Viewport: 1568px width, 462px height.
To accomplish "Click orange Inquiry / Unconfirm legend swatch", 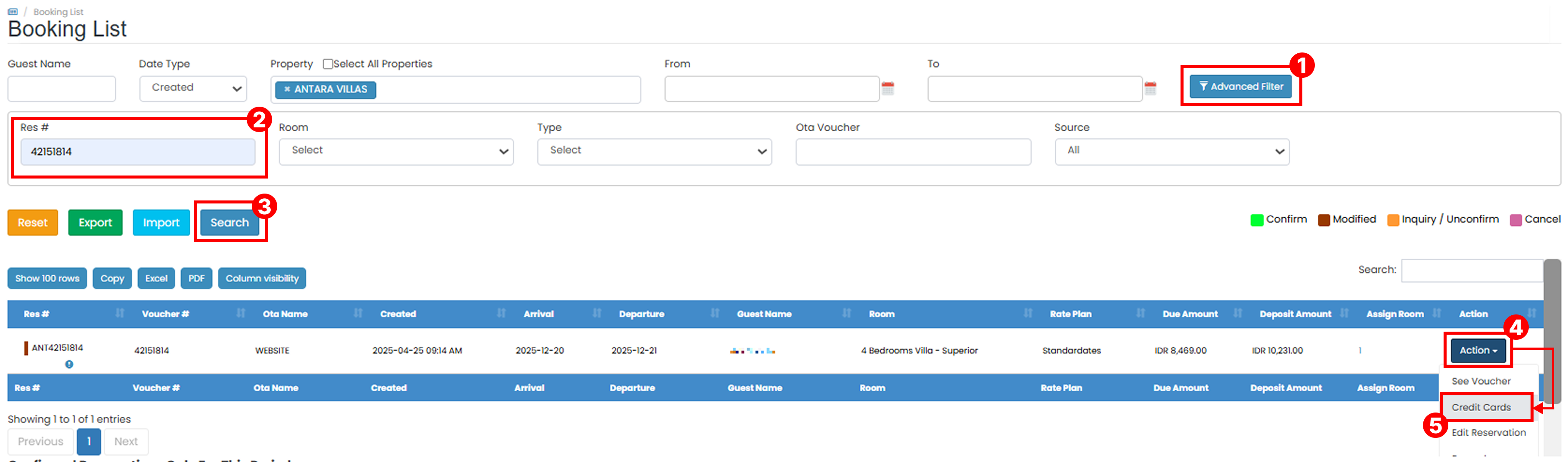I will point(1393,220).
